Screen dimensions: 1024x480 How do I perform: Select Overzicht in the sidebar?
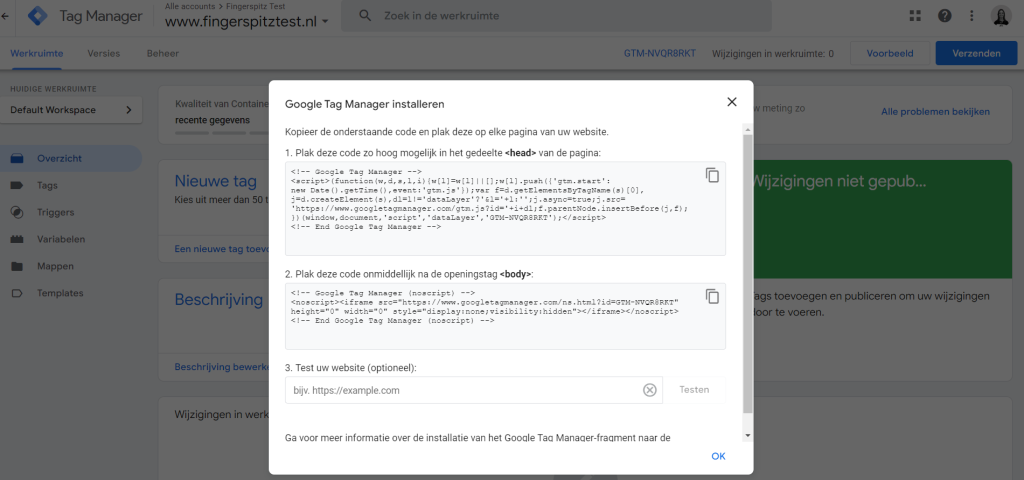click(71, 159)
